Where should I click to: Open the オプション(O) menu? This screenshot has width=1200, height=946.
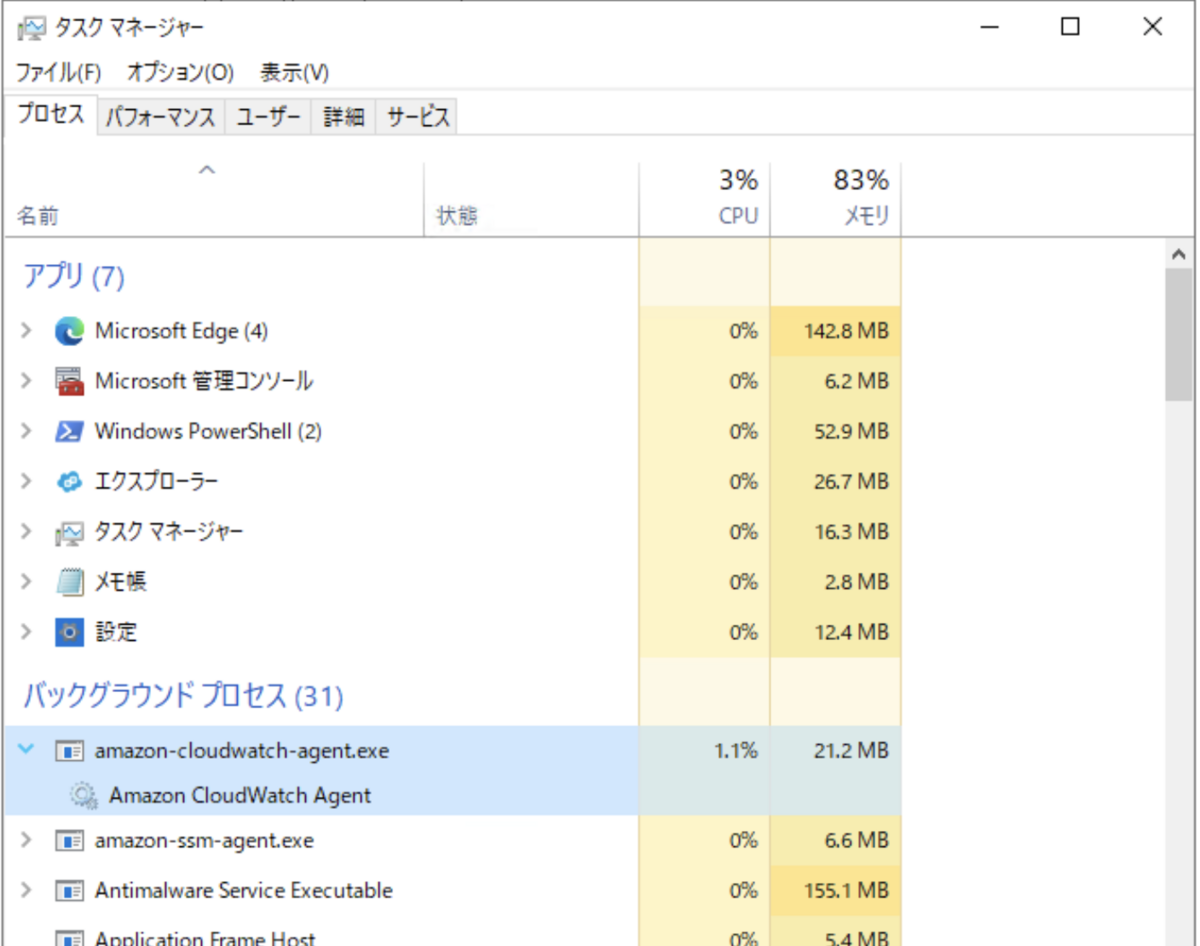click(180, 73)
